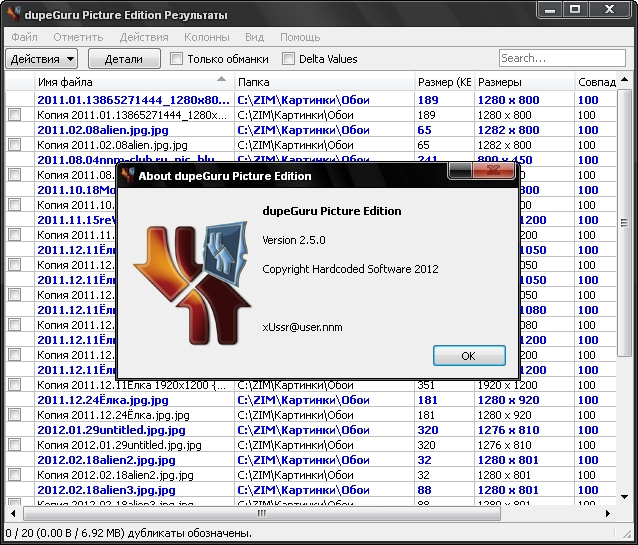The width and height of the screenshot is (638, 545).
Task: Click the bold 320 size cell
Action: (428, 430)
